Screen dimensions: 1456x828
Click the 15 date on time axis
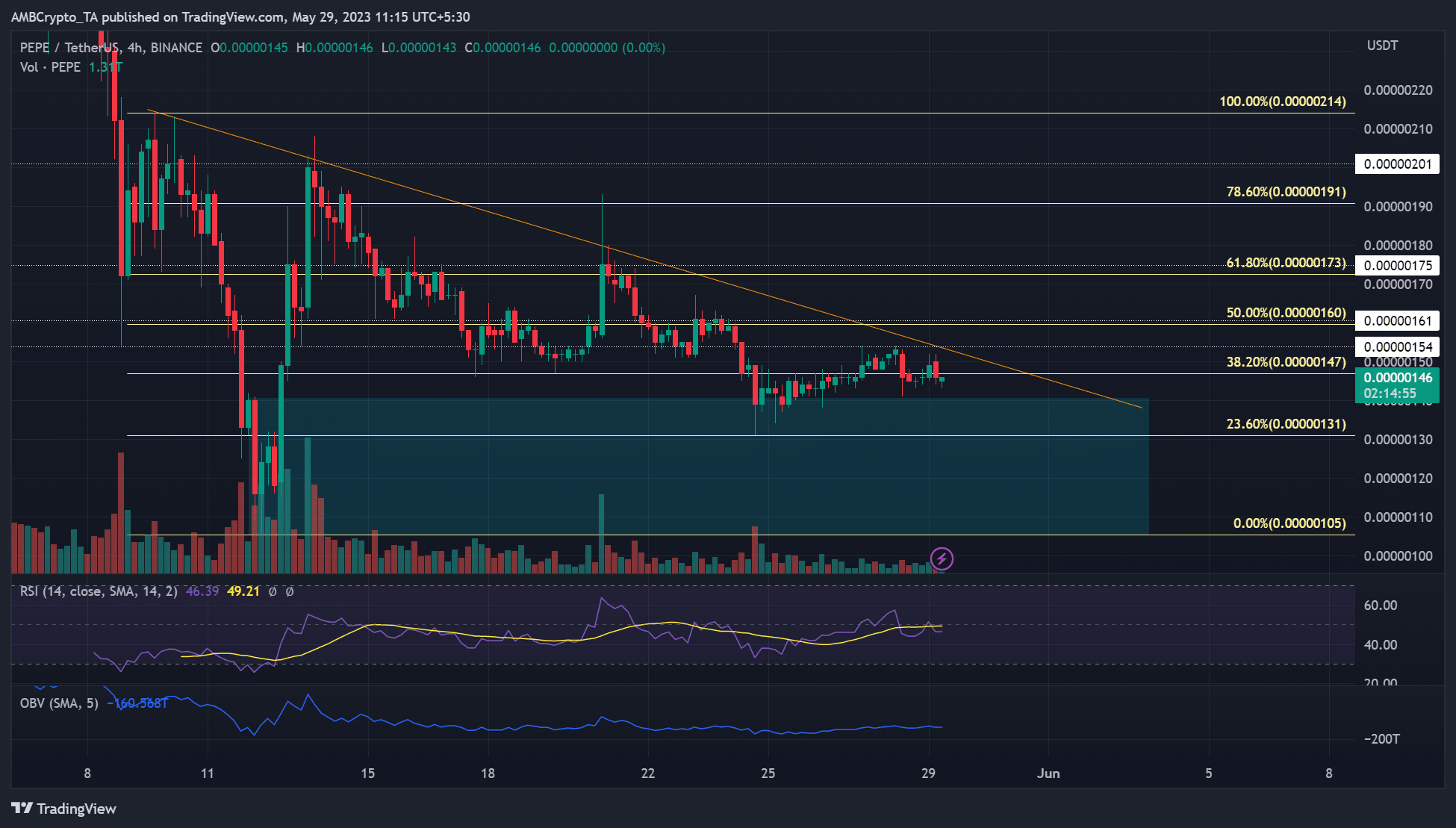tap(368, 773)
